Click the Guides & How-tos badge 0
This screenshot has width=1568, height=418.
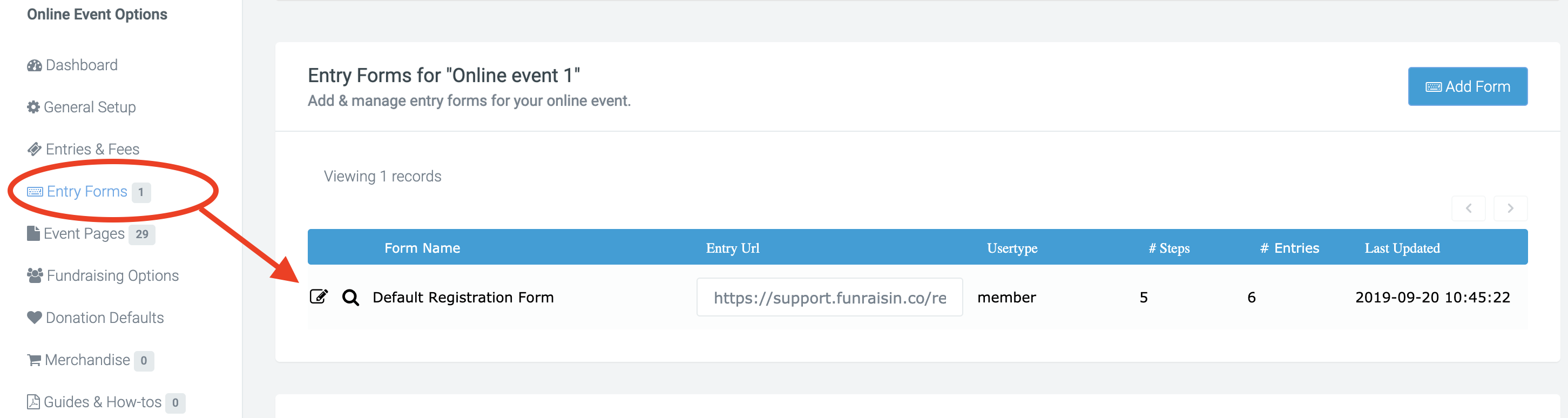[175, 403]
